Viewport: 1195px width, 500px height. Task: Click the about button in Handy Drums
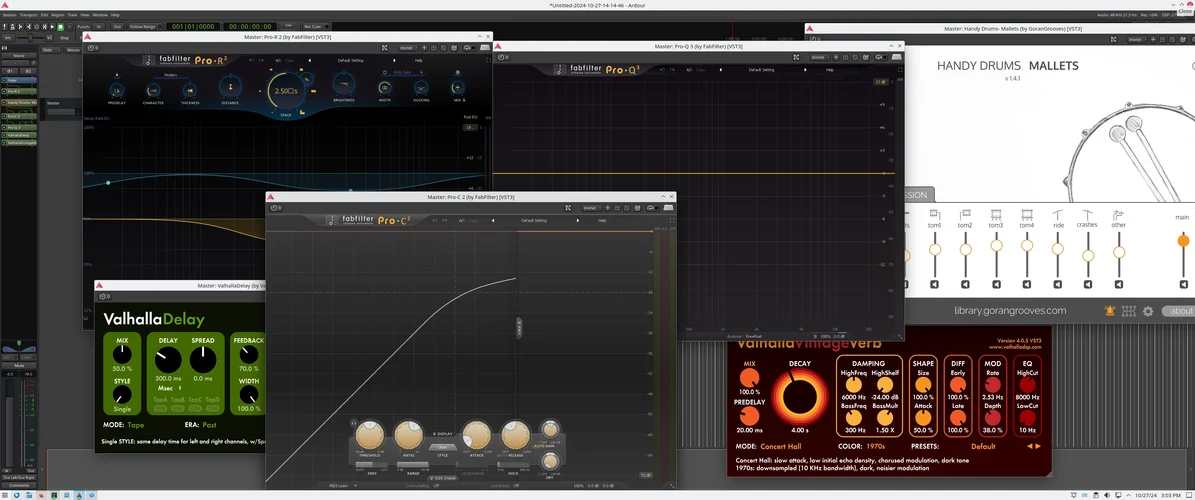pyautogui.click(x=1180, y=311)
